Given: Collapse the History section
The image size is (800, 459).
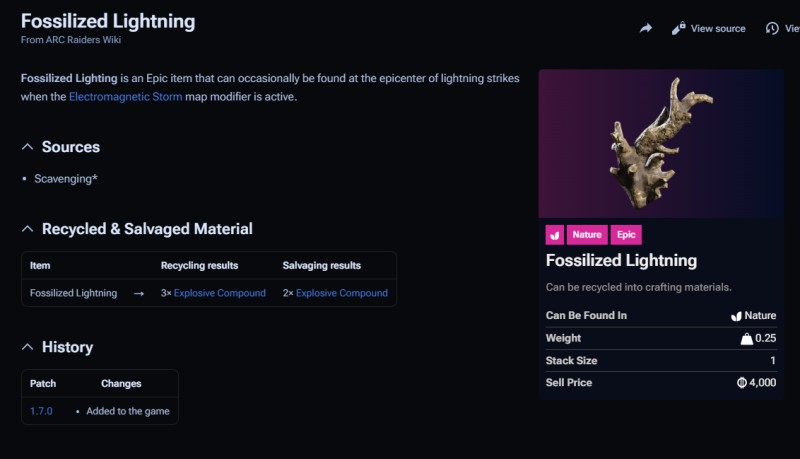Looking at the screenshot, I should coord(28,347).
